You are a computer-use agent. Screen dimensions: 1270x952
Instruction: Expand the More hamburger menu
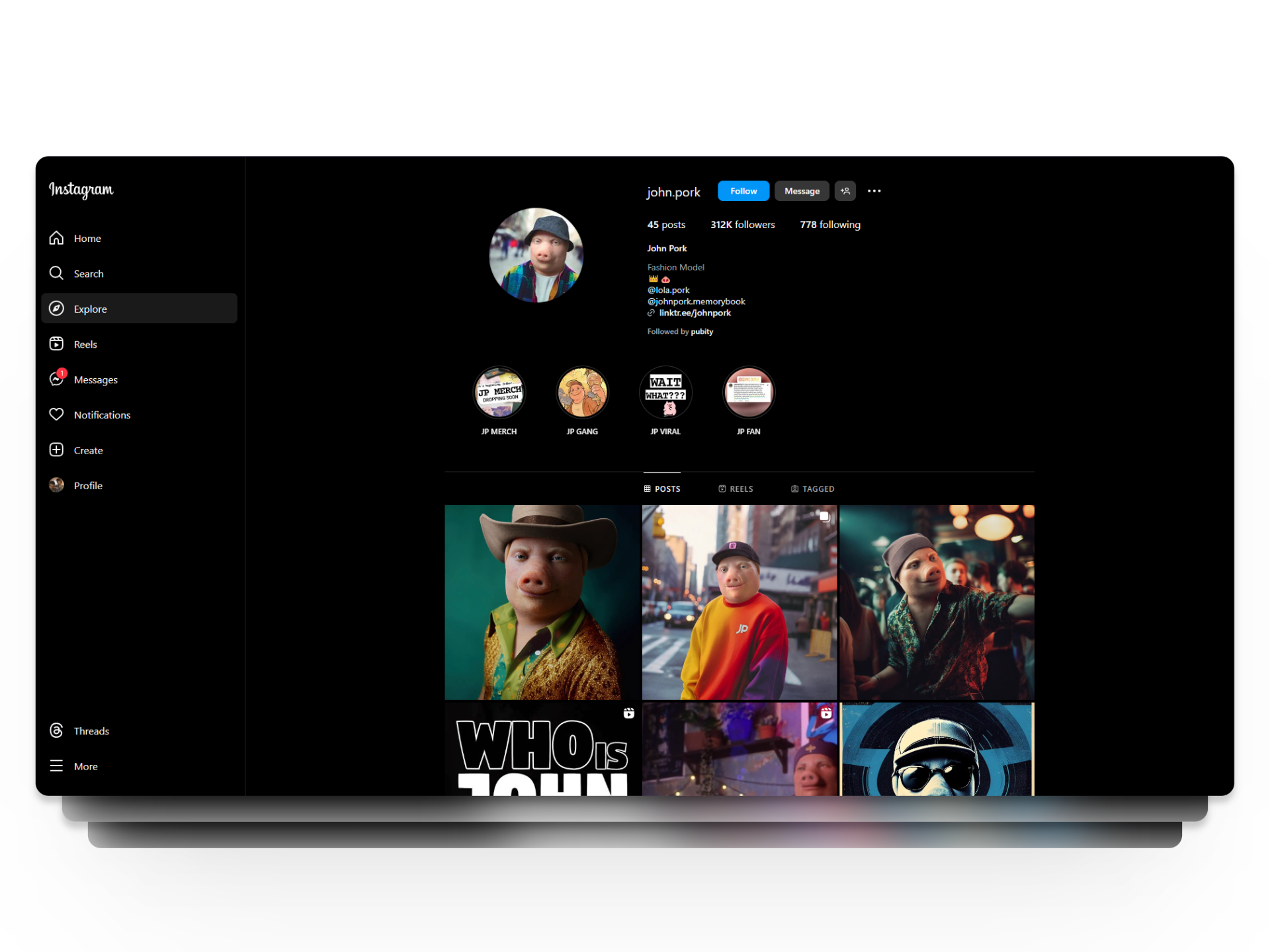click(57, 766)
